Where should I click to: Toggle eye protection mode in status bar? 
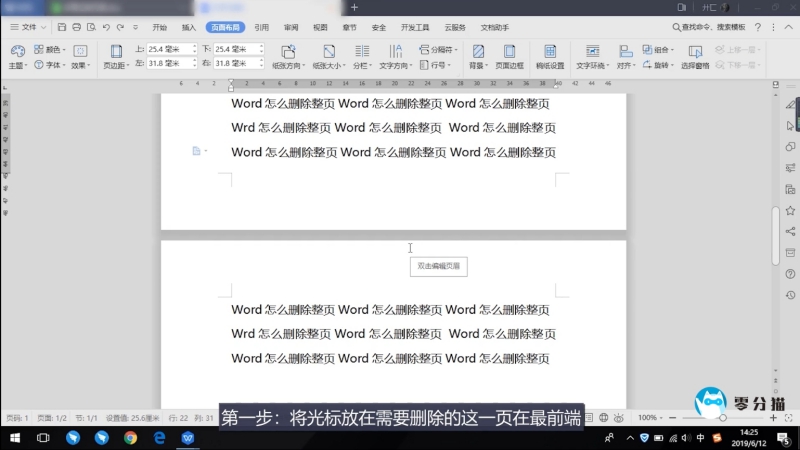[619, 417]
